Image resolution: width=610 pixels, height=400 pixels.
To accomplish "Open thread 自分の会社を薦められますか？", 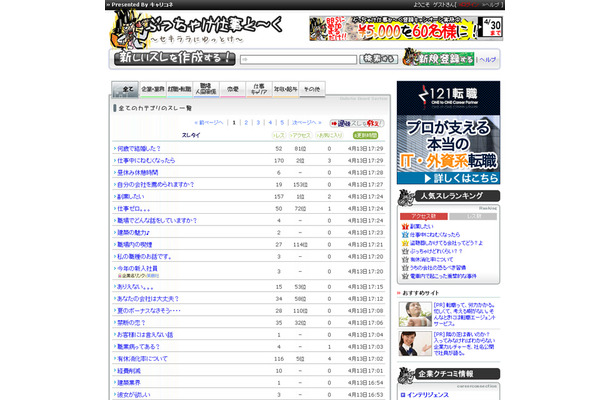I will (x=156, y=184).
